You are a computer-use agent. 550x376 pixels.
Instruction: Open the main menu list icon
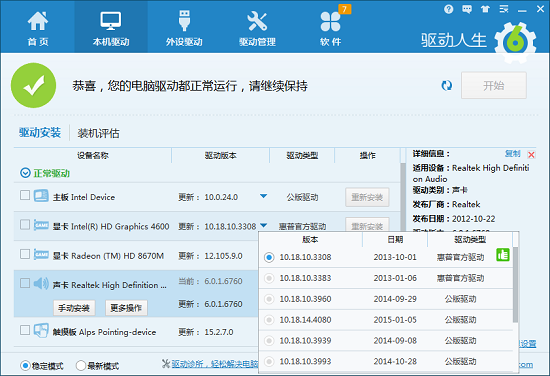click(x=504, y=9)
